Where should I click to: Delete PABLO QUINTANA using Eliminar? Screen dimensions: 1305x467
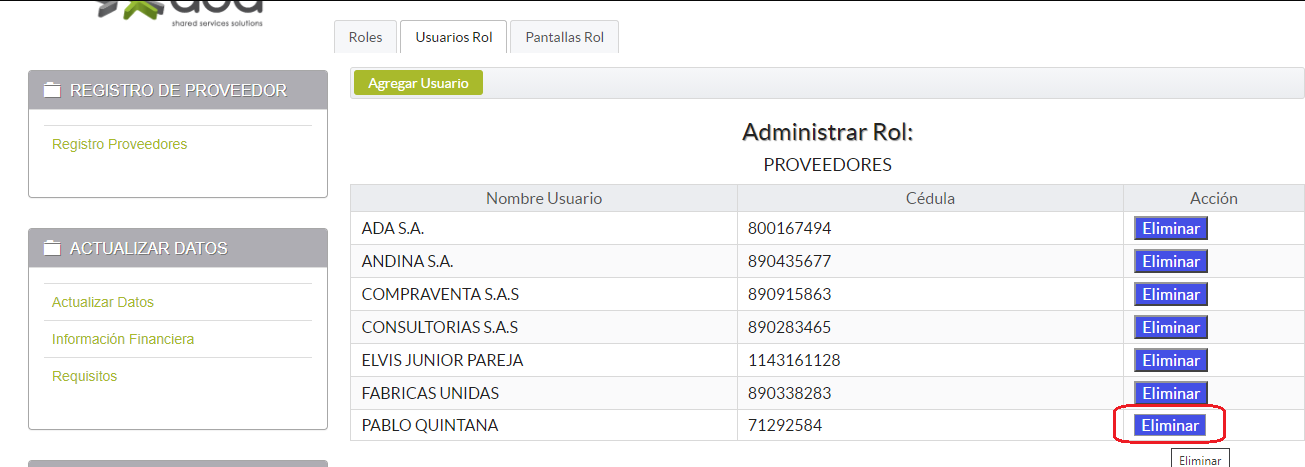pos(1170,426)
